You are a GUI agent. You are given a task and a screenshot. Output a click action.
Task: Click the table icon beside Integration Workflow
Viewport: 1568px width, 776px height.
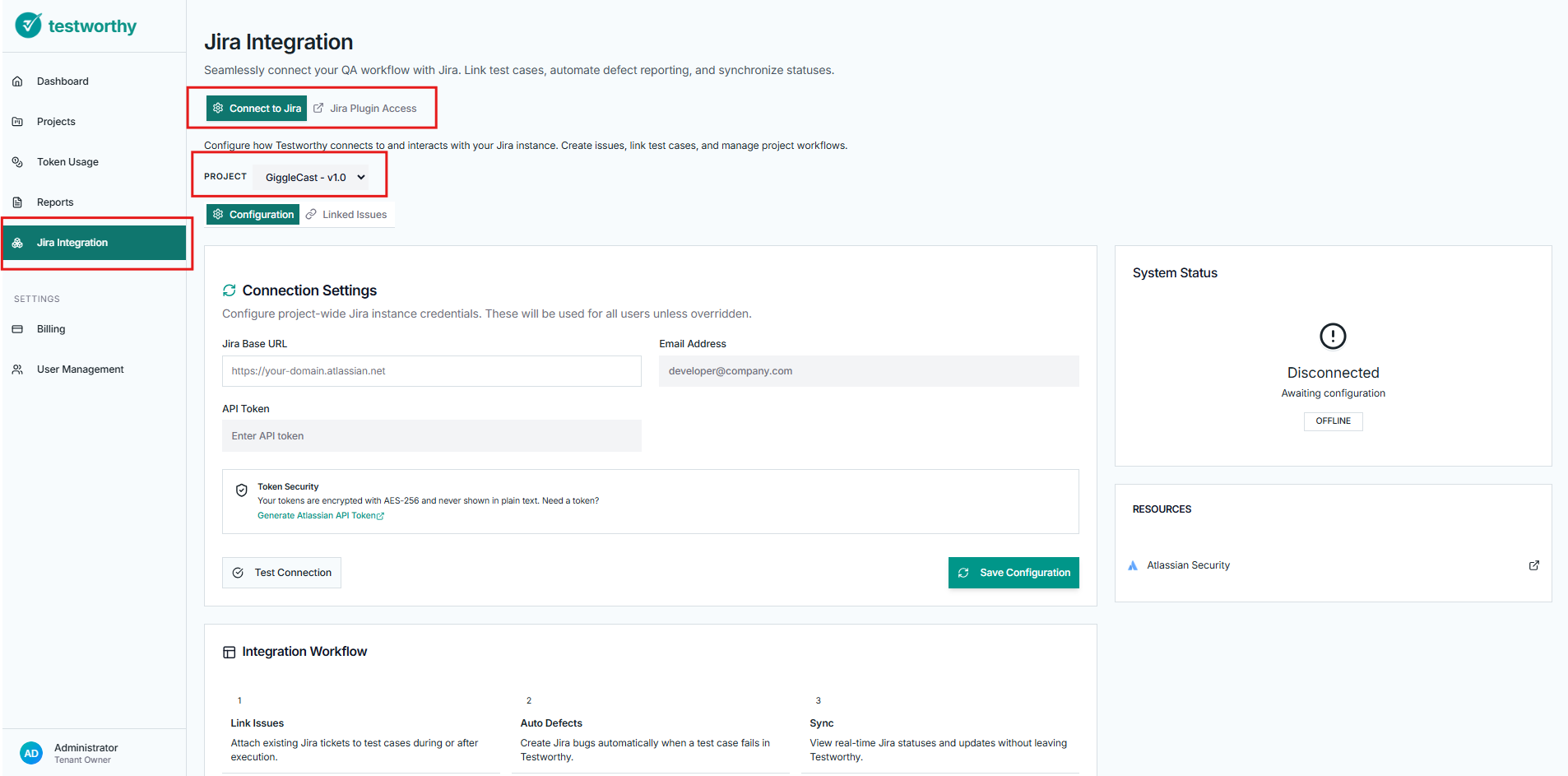point(230,652)
